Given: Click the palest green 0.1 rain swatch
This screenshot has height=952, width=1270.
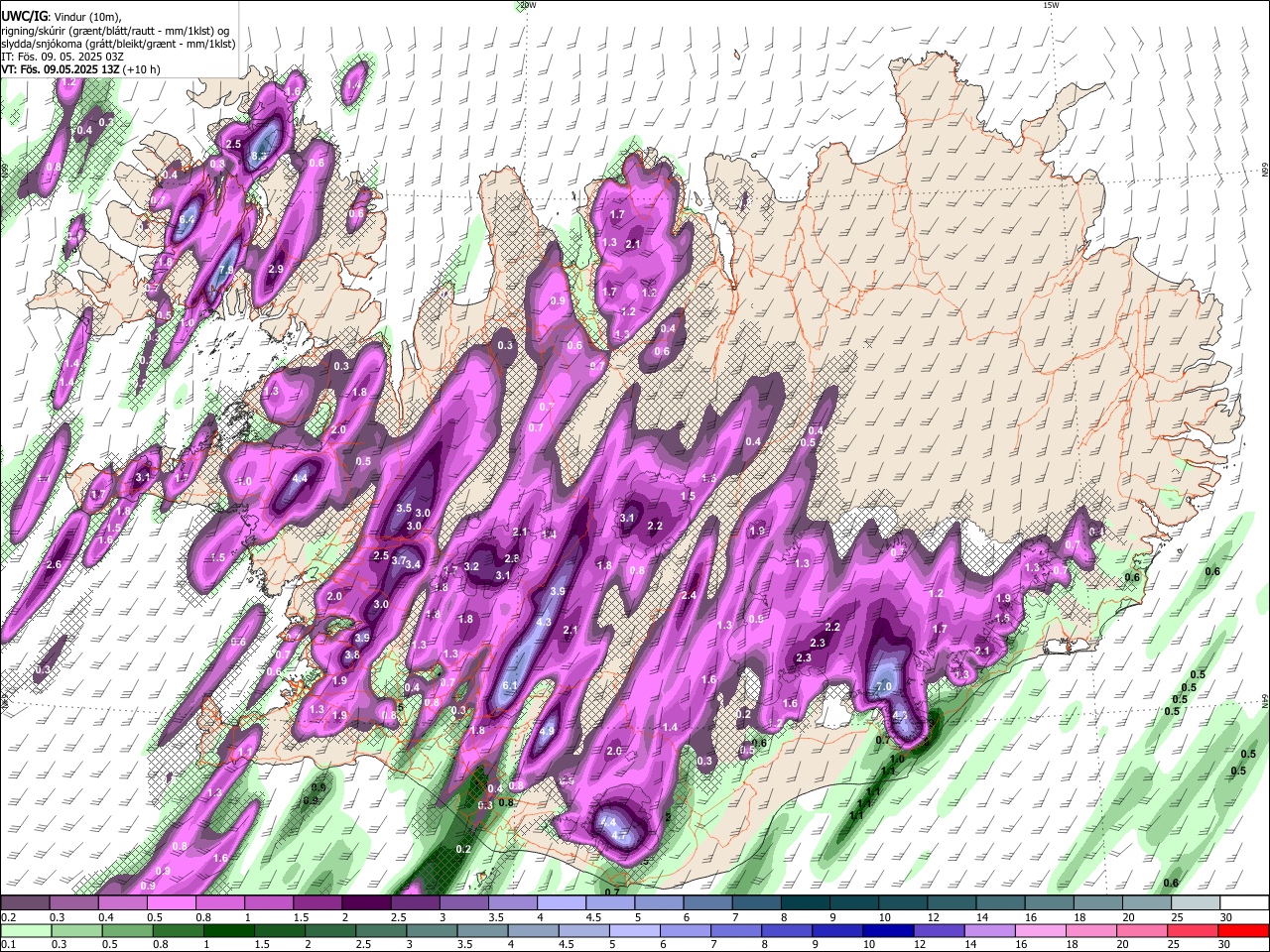Looking at the screenshot, I should (25, 930).
